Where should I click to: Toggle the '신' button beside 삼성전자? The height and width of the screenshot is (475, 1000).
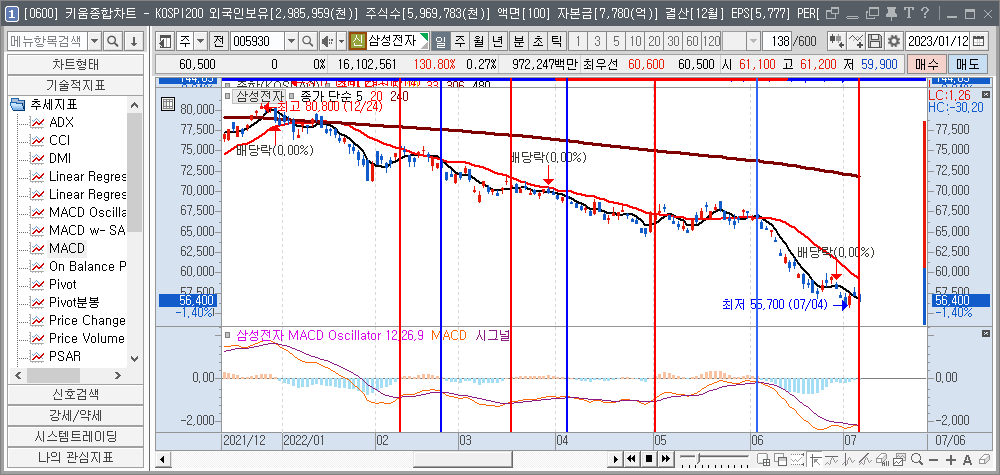point(357,41)
